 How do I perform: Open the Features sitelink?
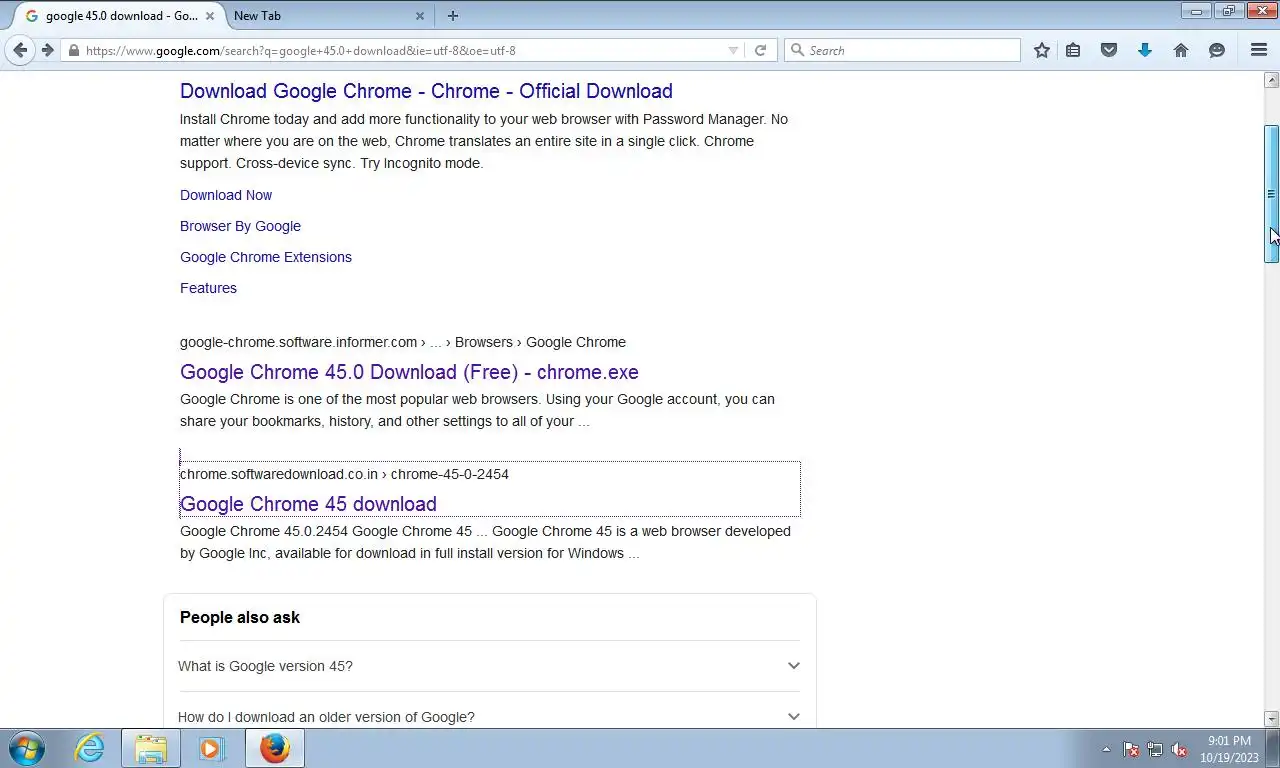click(208, 288)
